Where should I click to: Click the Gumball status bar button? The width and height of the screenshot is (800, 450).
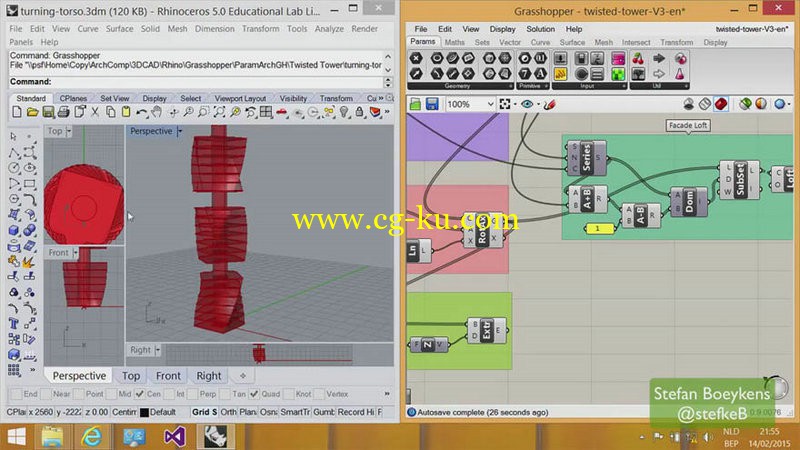coord(323,412)
